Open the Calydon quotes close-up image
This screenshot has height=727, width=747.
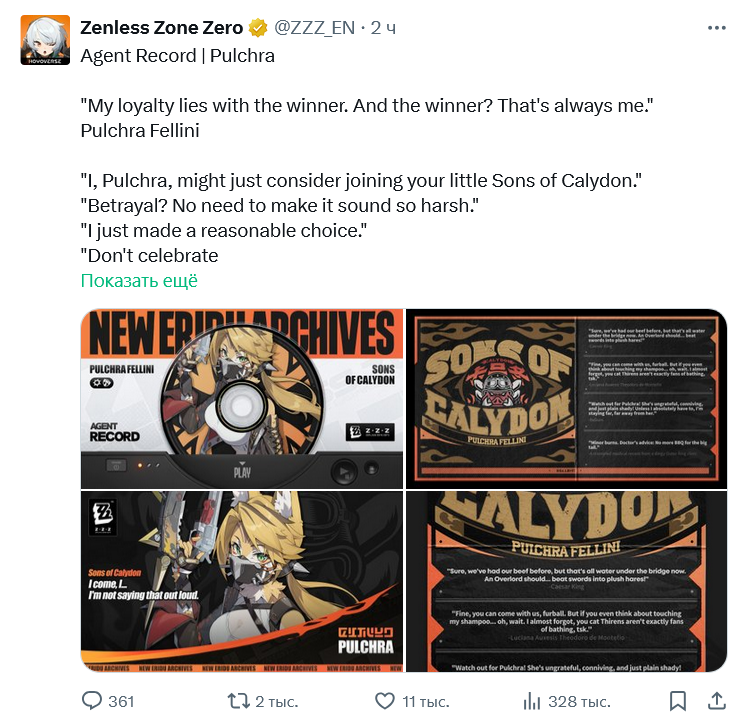pos(566,582)
